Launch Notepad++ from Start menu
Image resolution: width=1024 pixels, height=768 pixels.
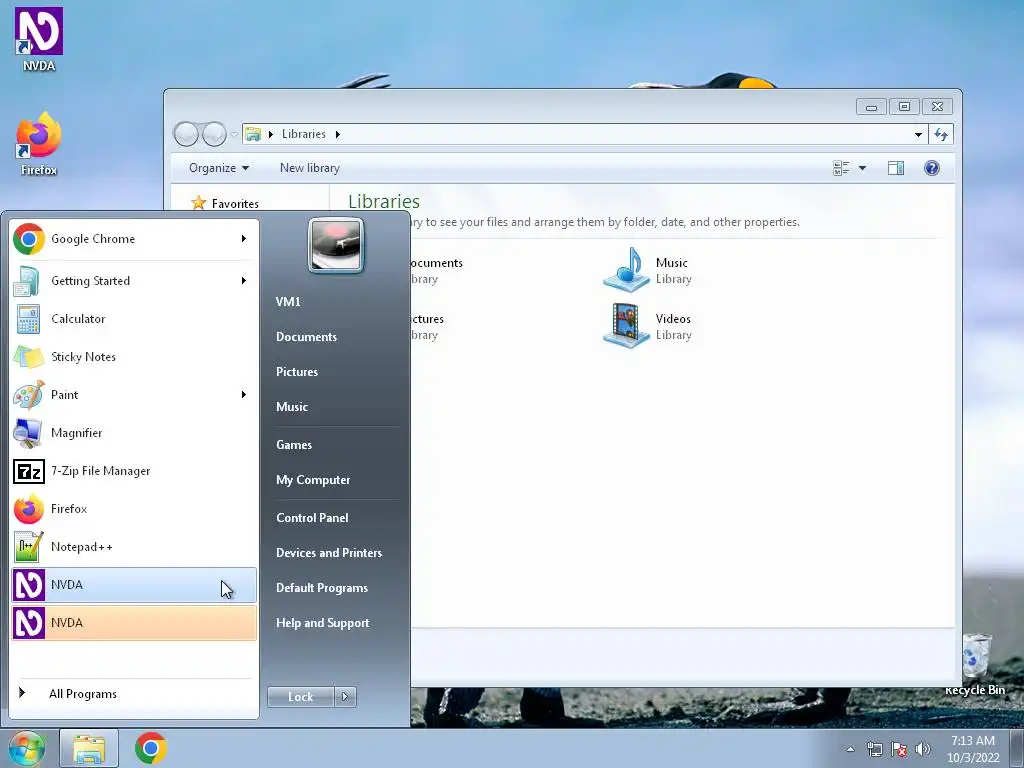point(134,547)
